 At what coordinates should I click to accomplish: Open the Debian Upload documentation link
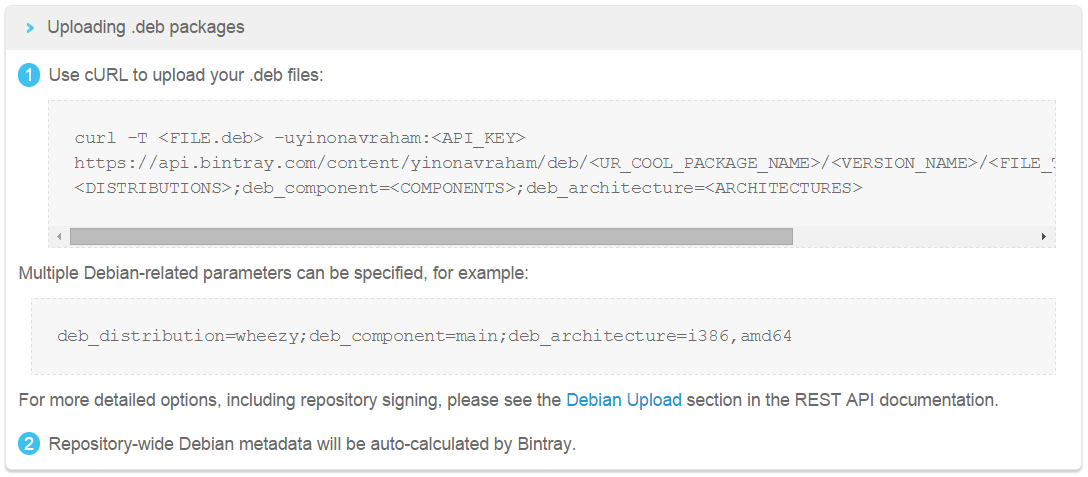[623, 400]
